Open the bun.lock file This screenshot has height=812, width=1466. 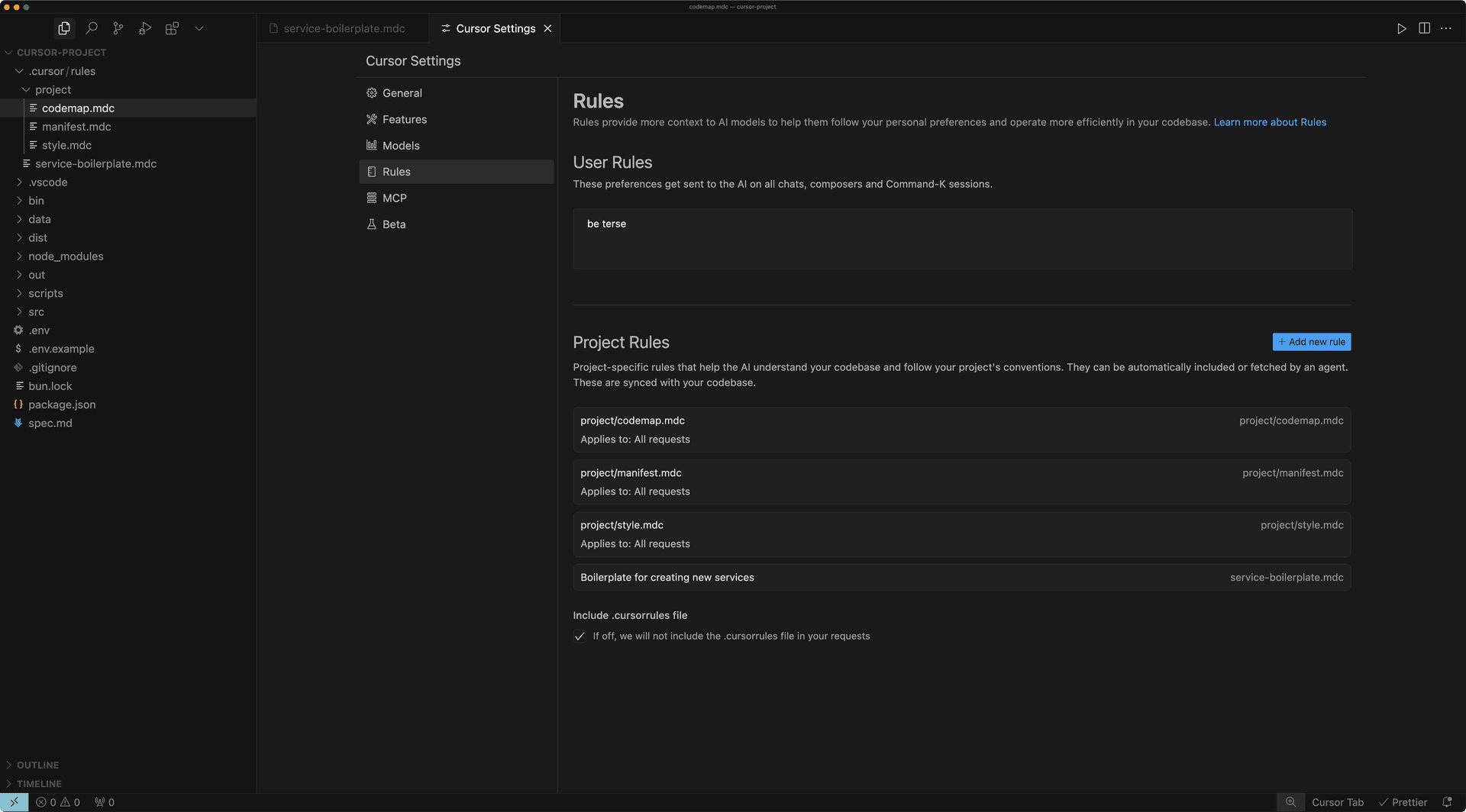[128, 386]
